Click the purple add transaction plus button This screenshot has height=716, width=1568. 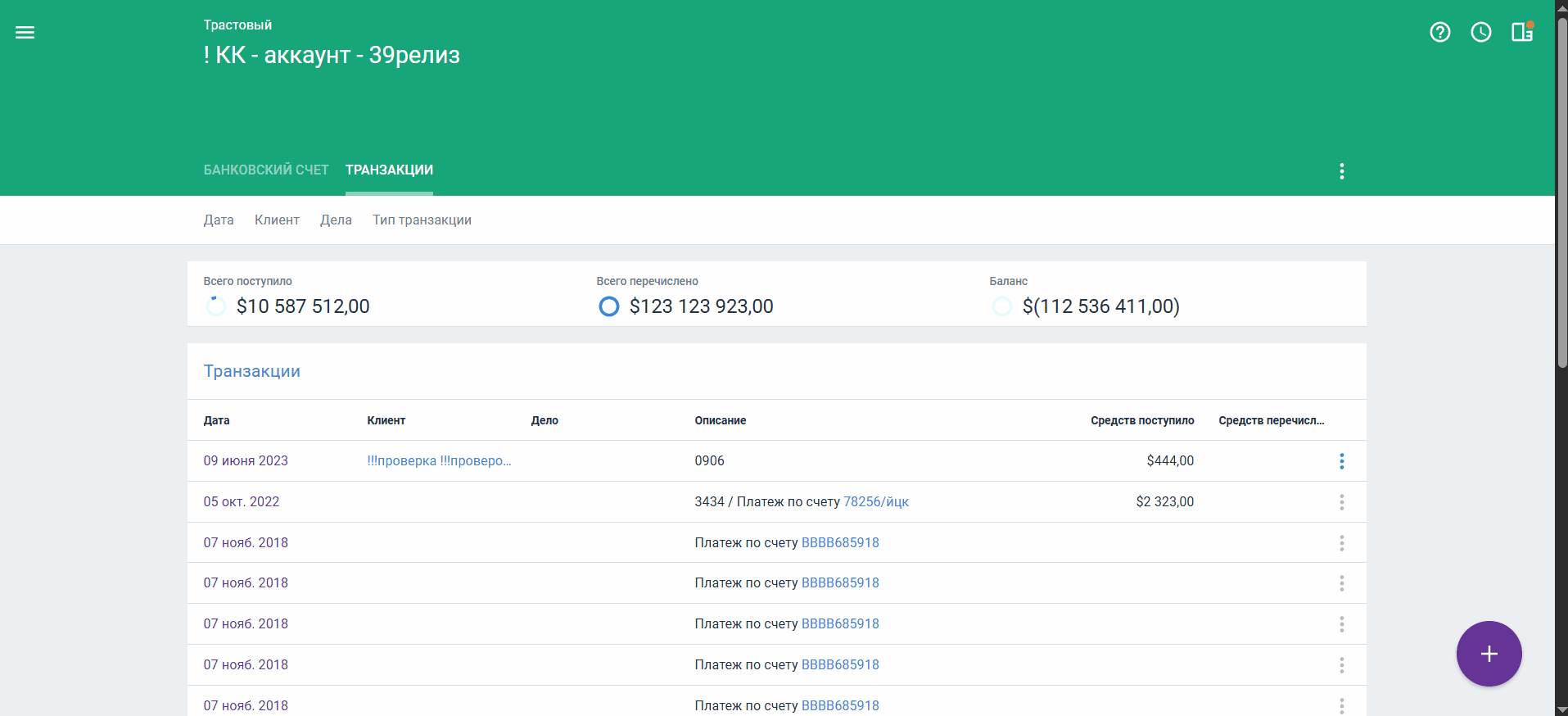(x=1488, y=654)
